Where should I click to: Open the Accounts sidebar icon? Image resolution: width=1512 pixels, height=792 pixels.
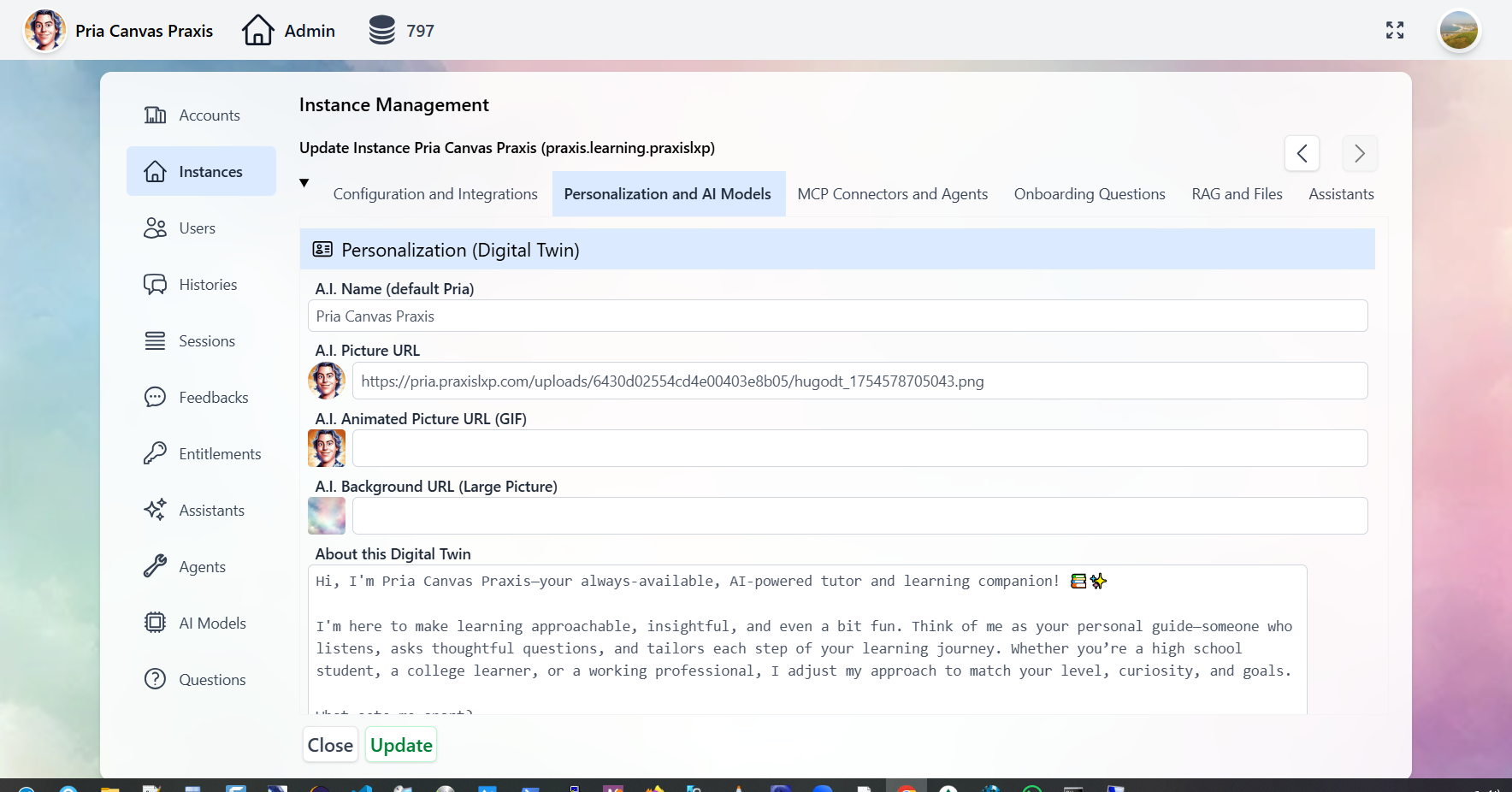pos(155,115)
